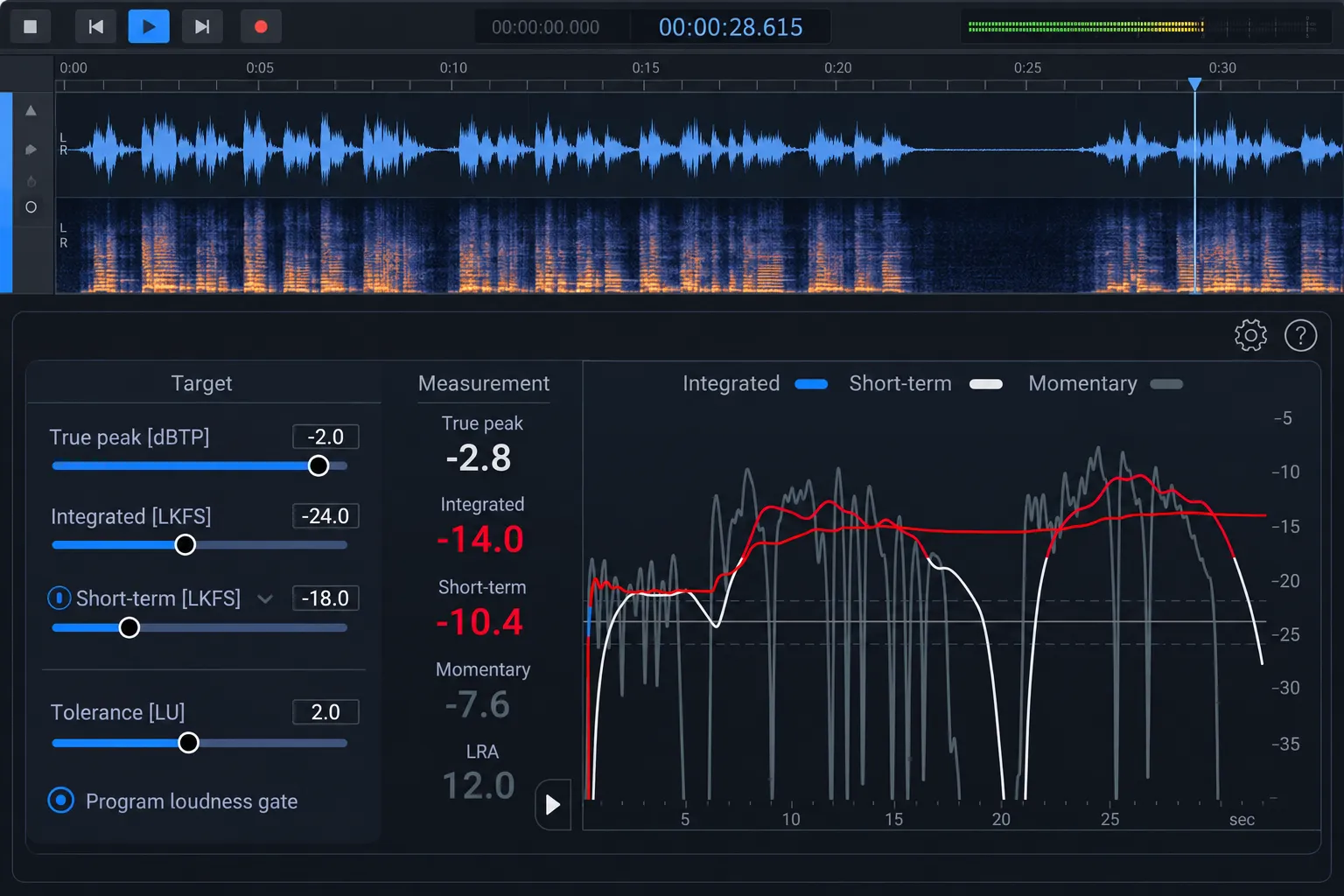This screenshot has width=1344, height=896.
Task: Open help with the question mark icon
Action: 1300,335
